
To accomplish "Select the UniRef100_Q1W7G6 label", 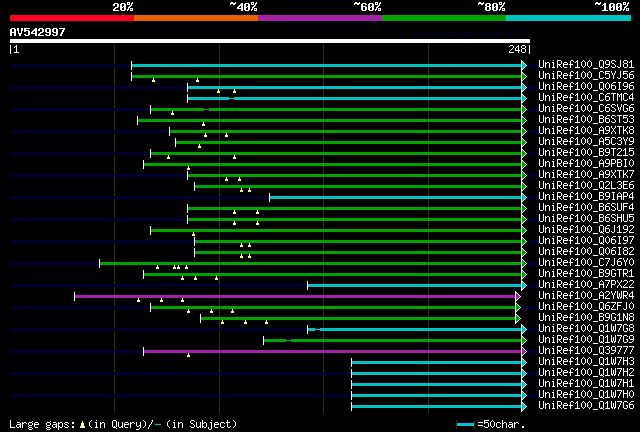I will tap(586, 406).
